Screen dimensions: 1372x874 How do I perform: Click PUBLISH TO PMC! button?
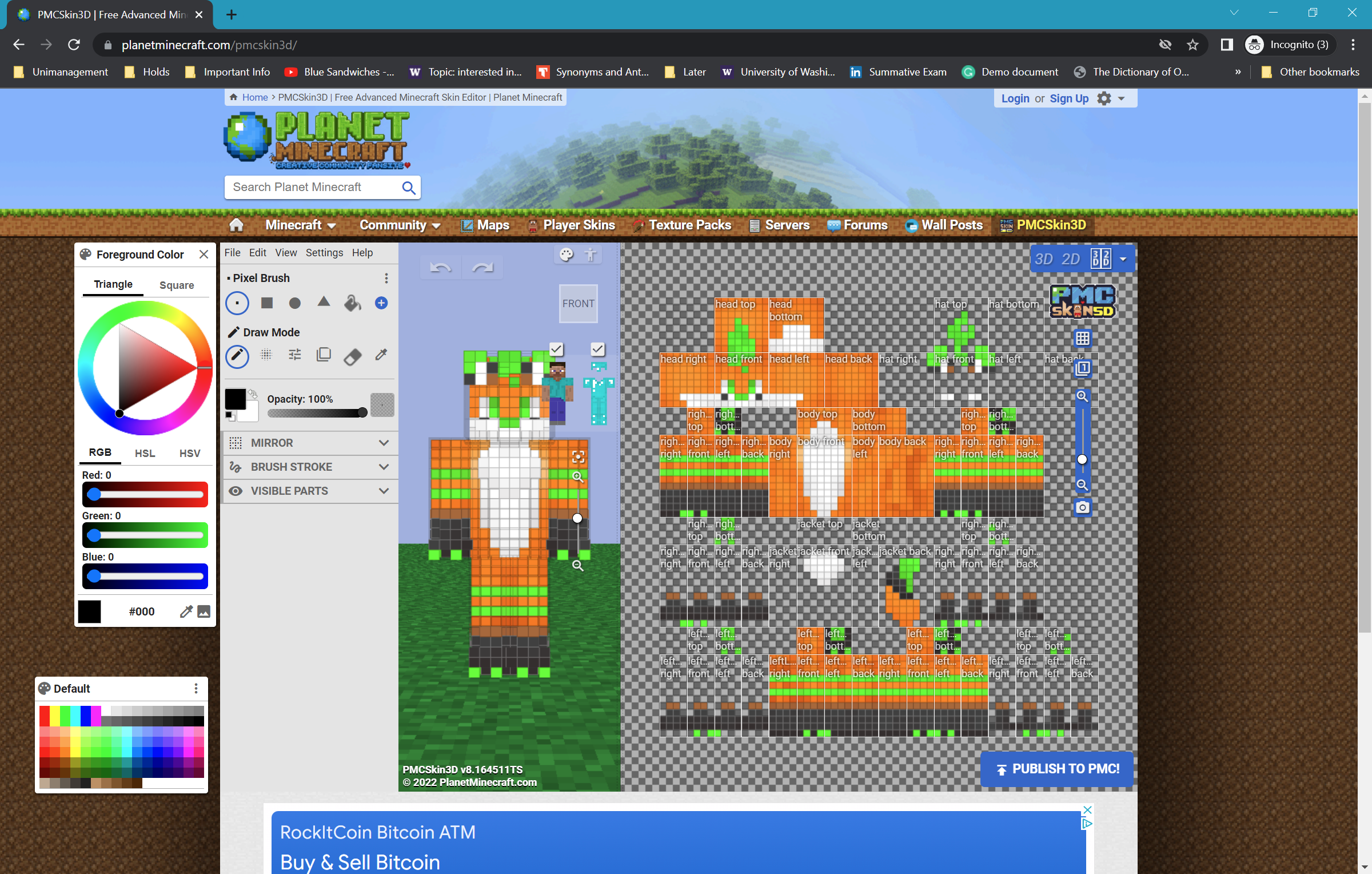[x=1057, y=769]
